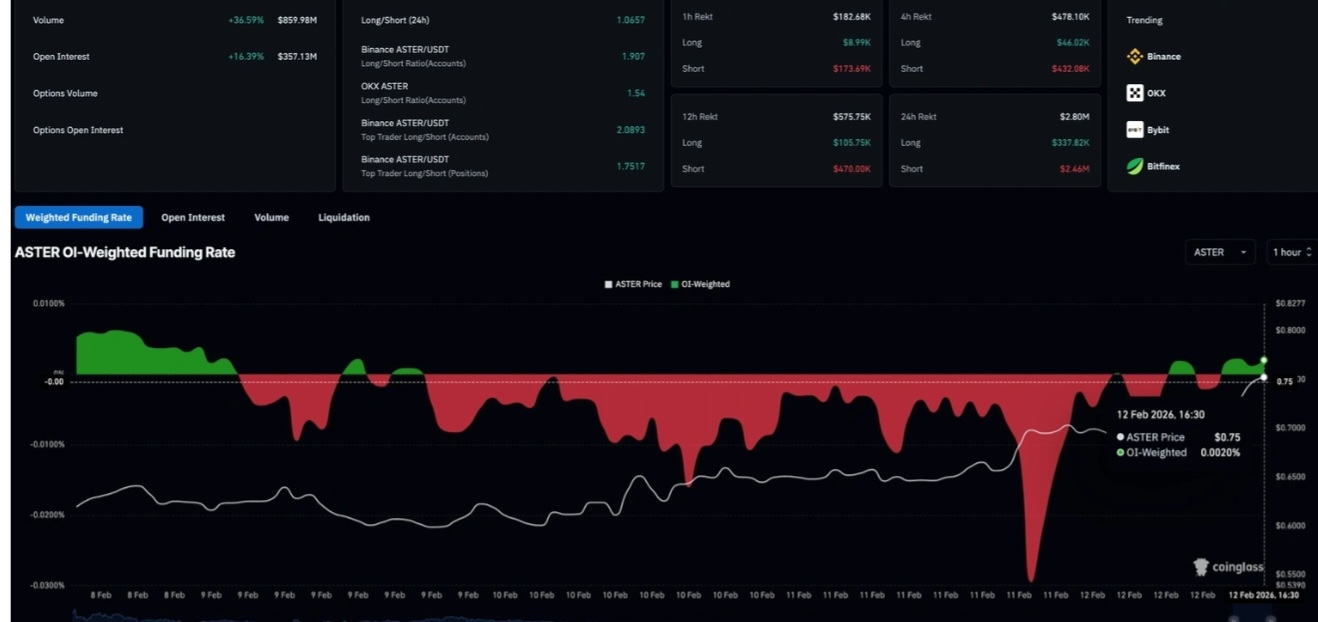Switch to the Liquidation tab
This screenshot has width=1318, height=622.
click(x=344, y=217)
